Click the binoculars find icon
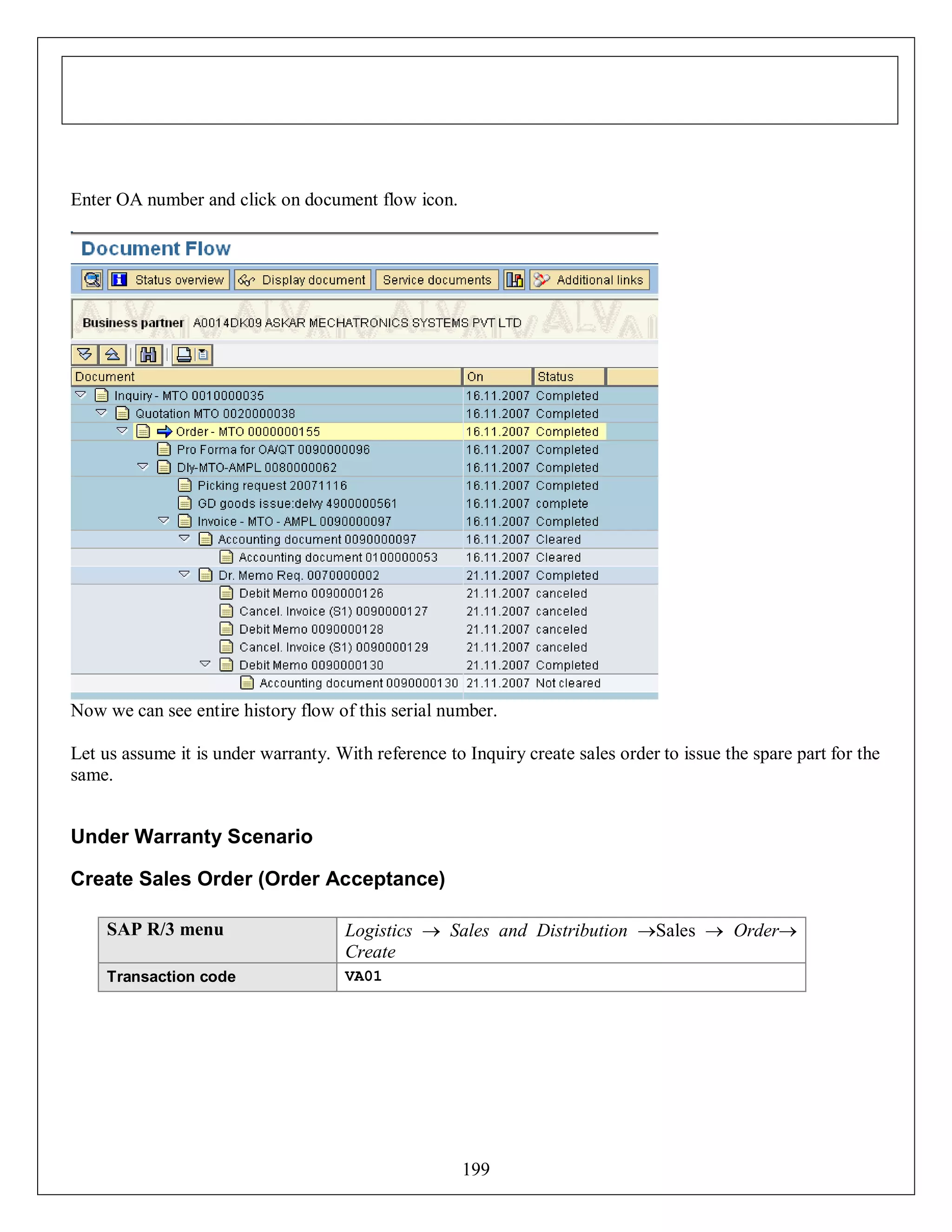Screen dimensions: 952x1232 point(148,355)
